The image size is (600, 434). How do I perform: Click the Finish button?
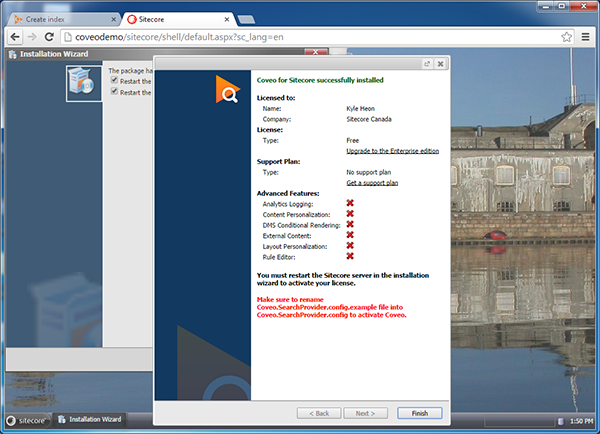click(420, 413)
